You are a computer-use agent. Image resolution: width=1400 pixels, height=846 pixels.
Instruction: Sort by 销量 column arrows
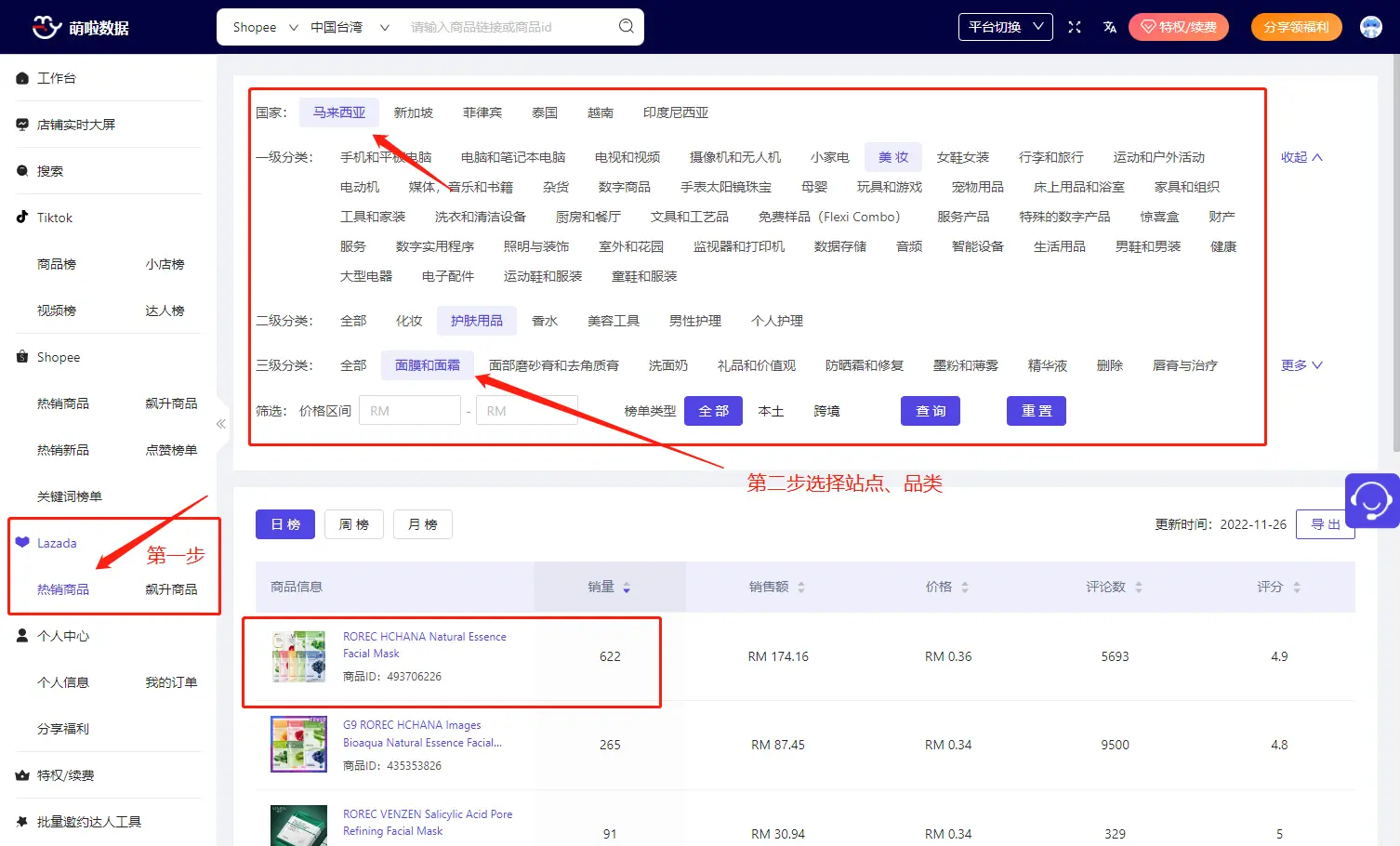627,588
